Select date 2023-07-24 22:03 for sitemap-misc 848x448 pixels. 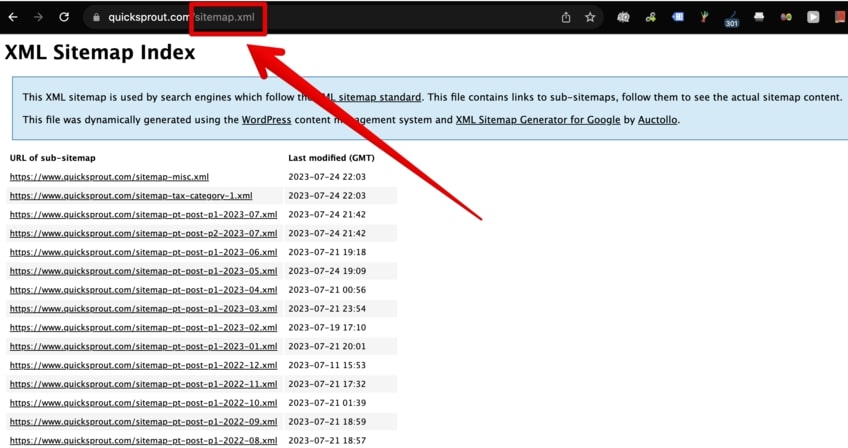(x=327, y=177)
